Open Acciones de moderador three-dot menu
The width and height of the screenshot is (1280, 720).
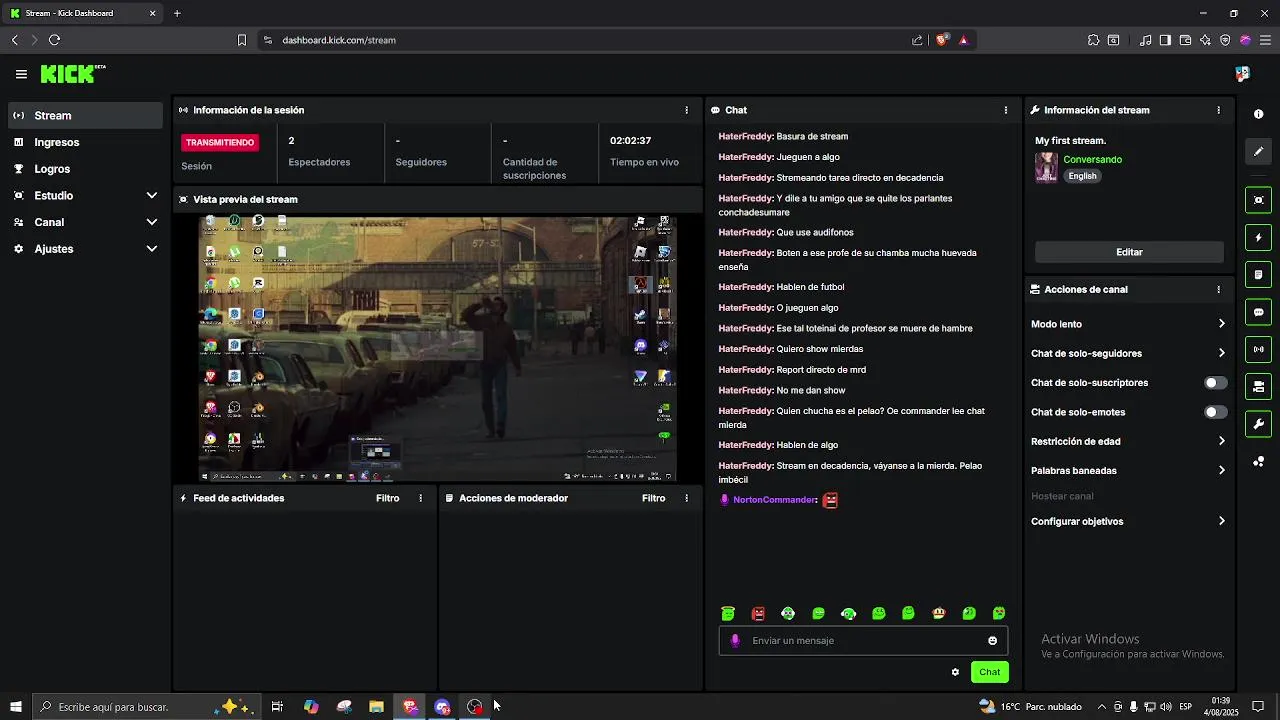[x=686, y=498]
